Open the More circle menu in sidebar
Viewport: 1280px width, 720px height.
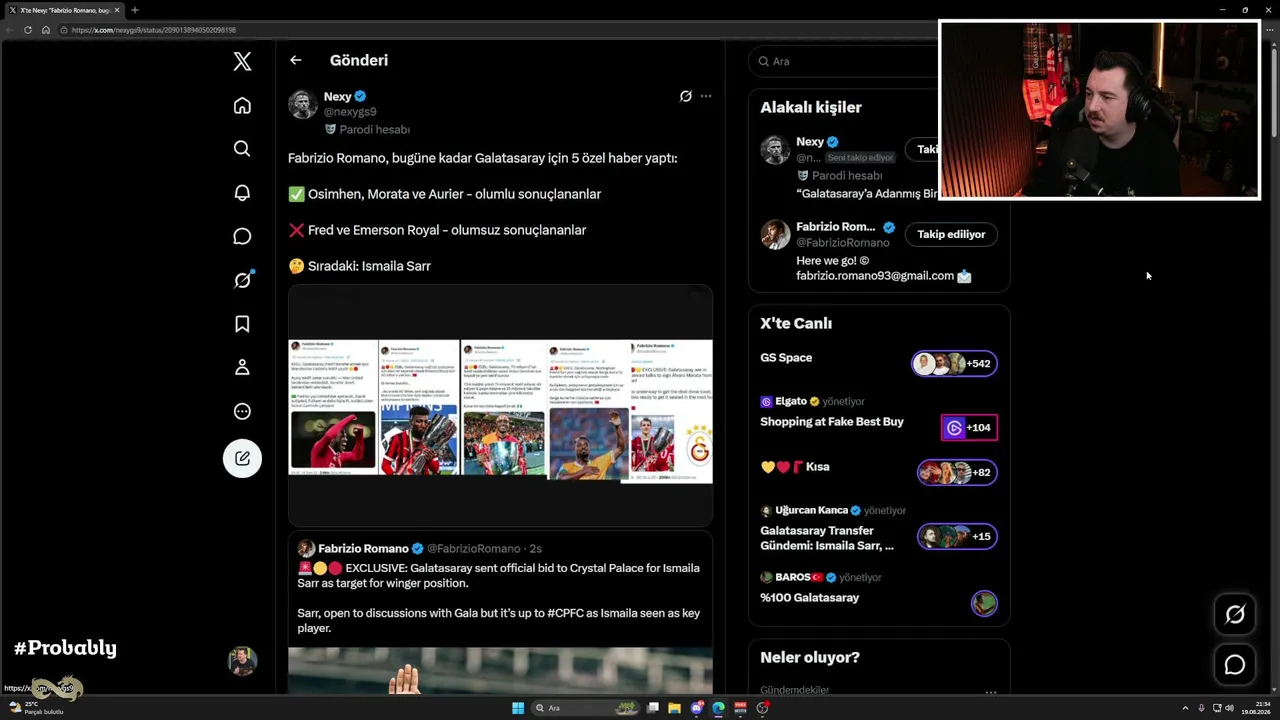(242, 411)
